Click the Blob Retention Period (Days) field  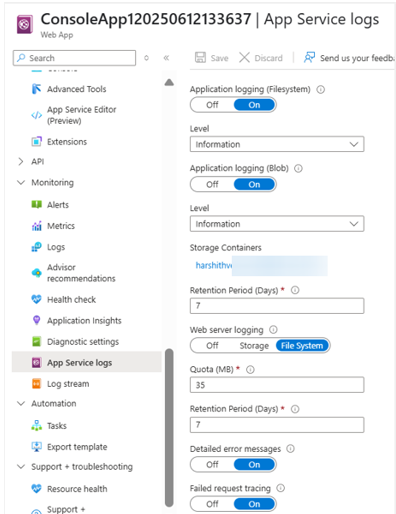point(277,305)
